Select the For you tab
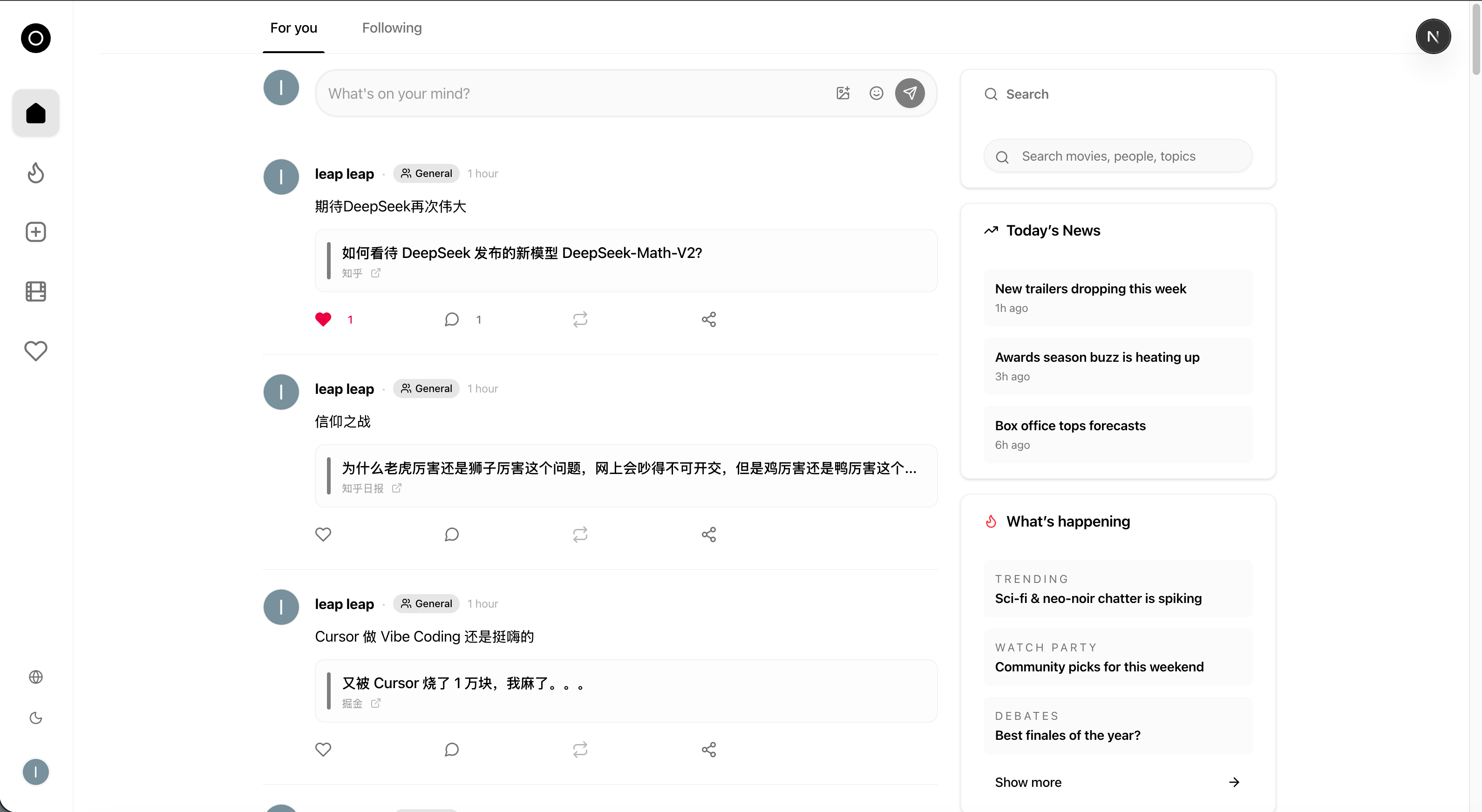This screenshot has height=812, width=1482. coord(293,27)
